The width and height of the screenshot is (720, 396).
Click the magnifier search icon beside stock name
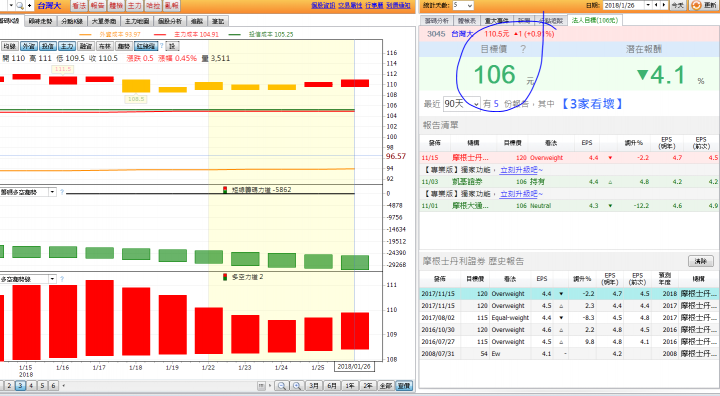[20, 6]
